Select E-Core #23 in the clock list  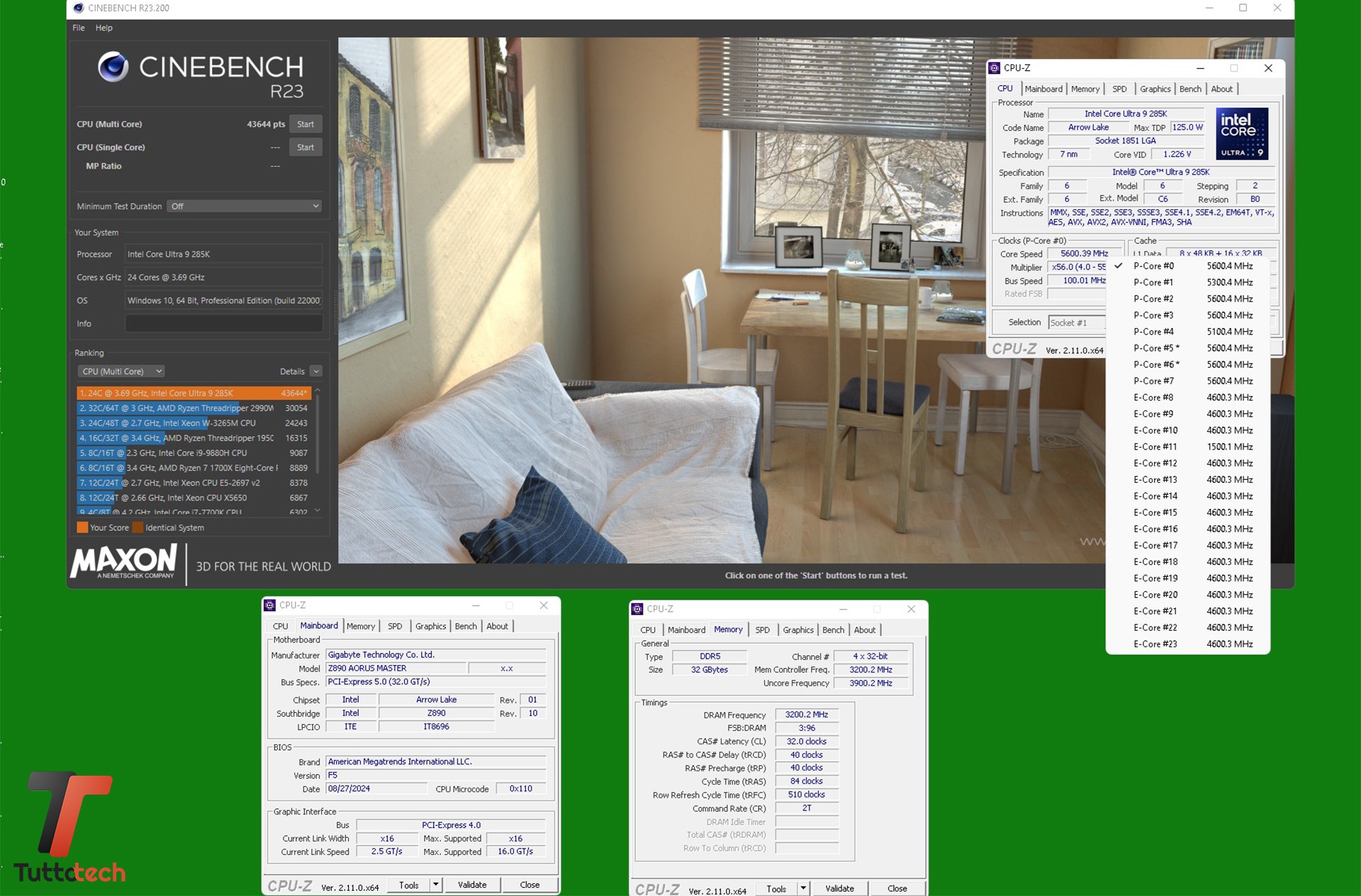pyautogui.click(x=1188, y=644)
